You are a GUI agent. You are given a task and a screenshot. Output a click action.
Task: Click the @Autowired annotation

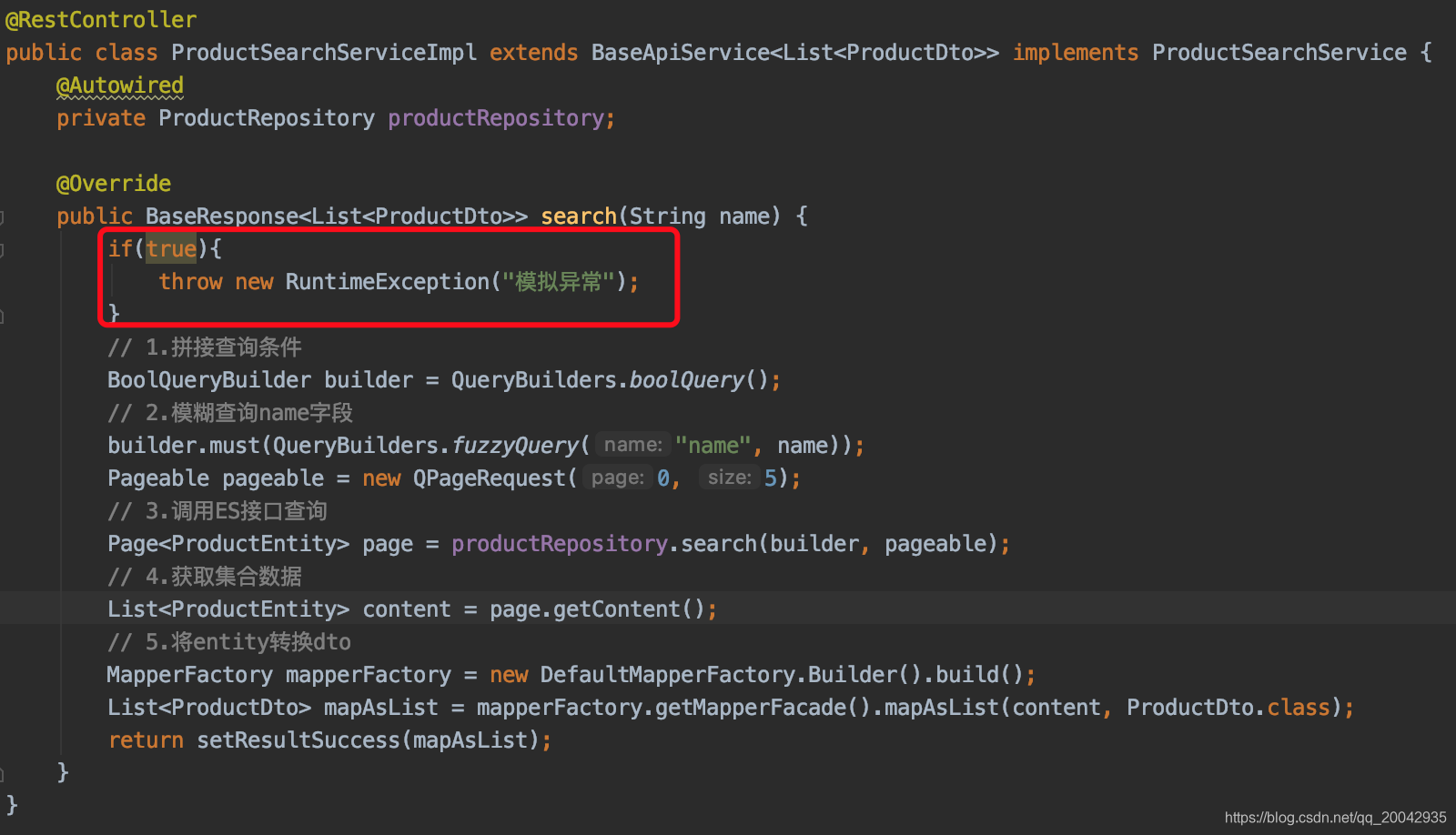(x=120, y=86)
